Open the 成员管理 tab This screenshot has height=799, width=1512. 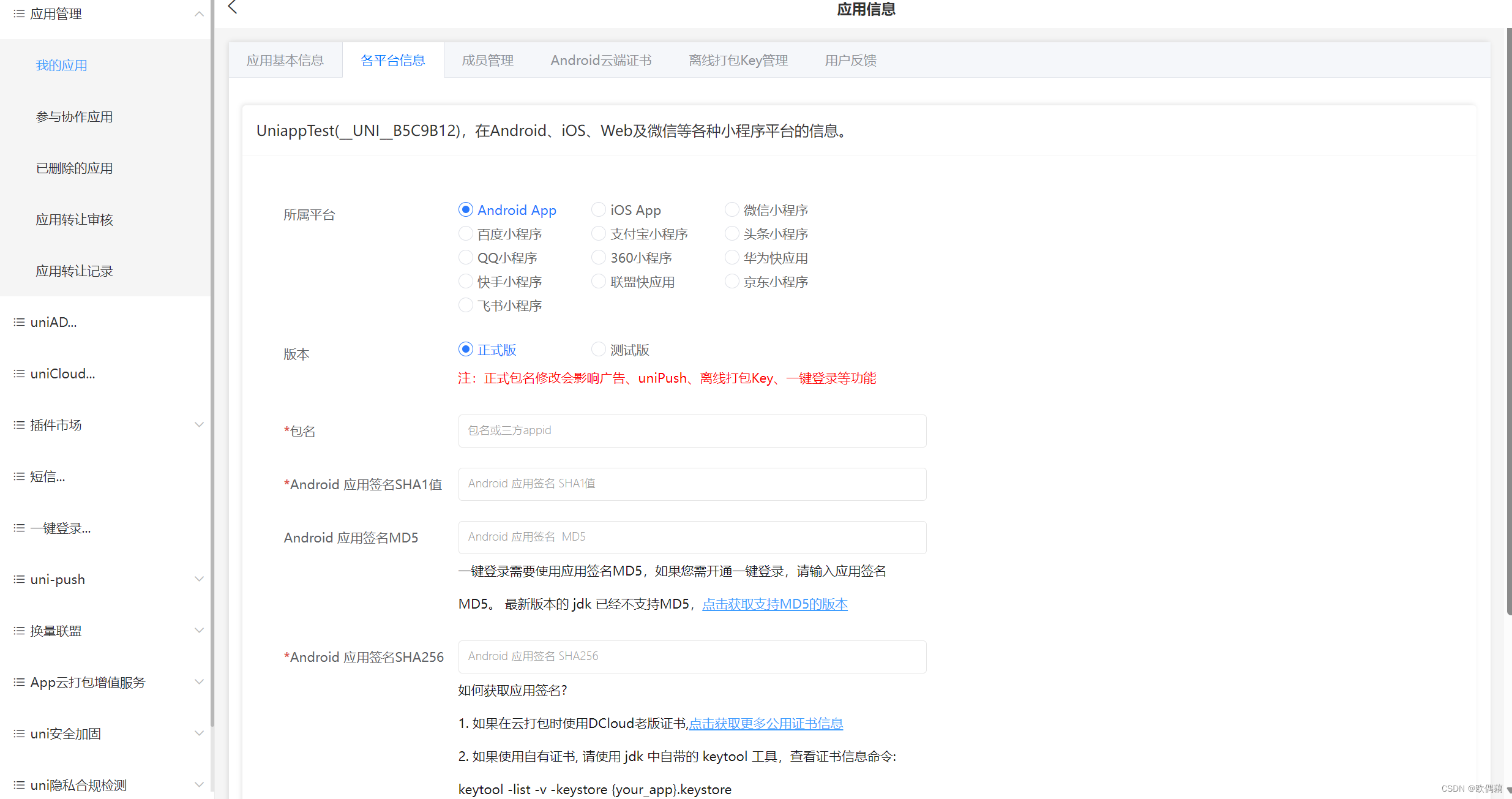[x=488, y=60]
